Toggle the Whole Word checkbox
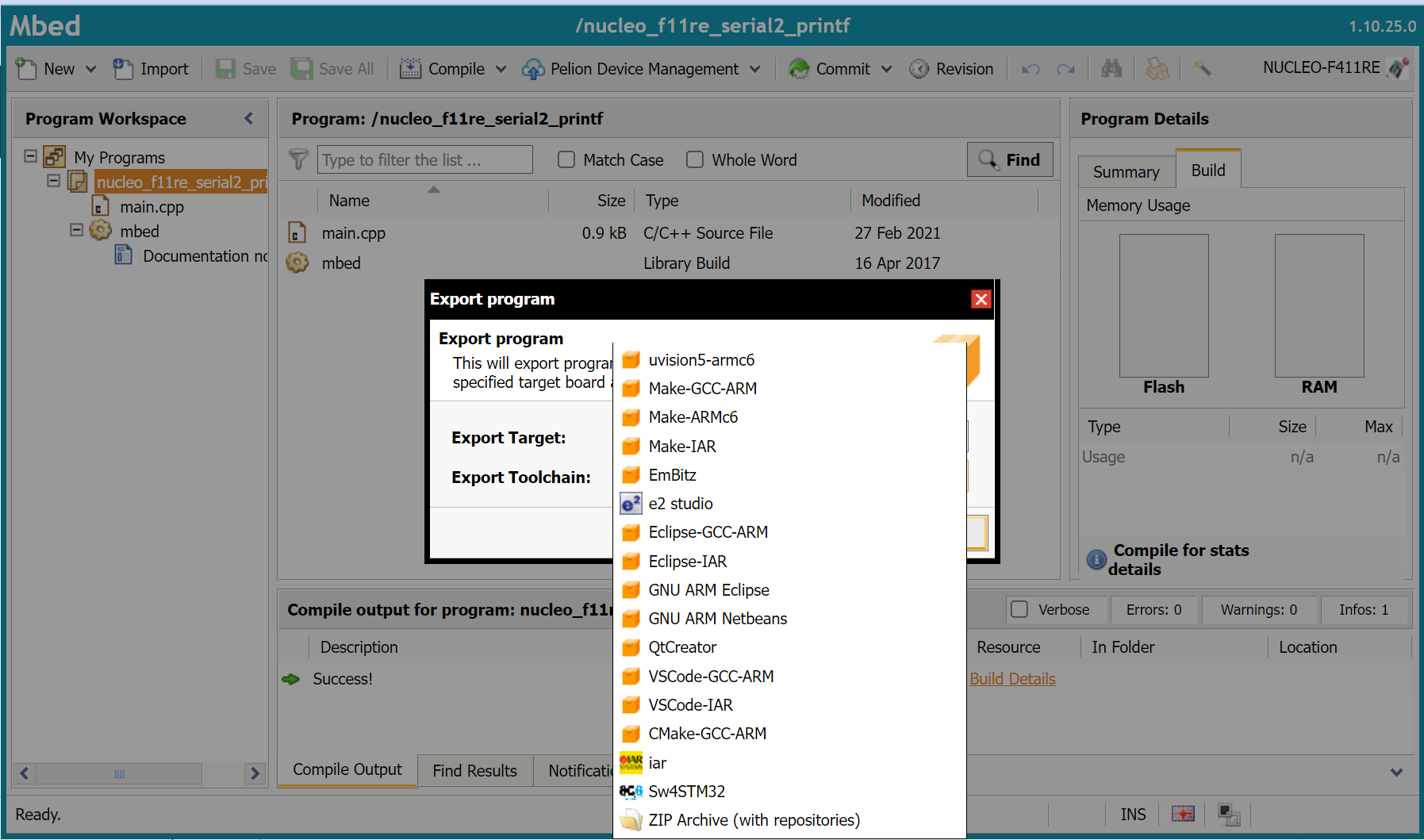The height and width of the screenshot is (840, 1424). click(x=695, y=160)
